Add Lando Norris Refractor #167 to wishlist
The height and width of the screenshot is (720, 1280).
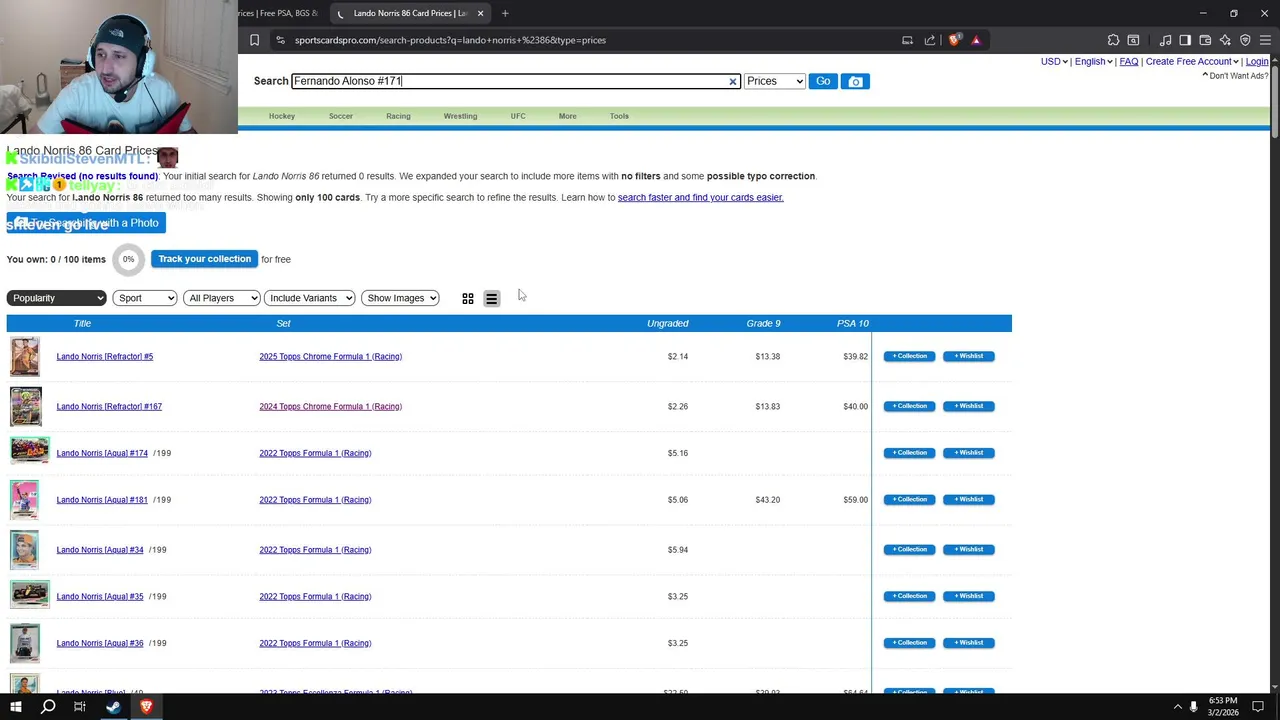[969, 406]
